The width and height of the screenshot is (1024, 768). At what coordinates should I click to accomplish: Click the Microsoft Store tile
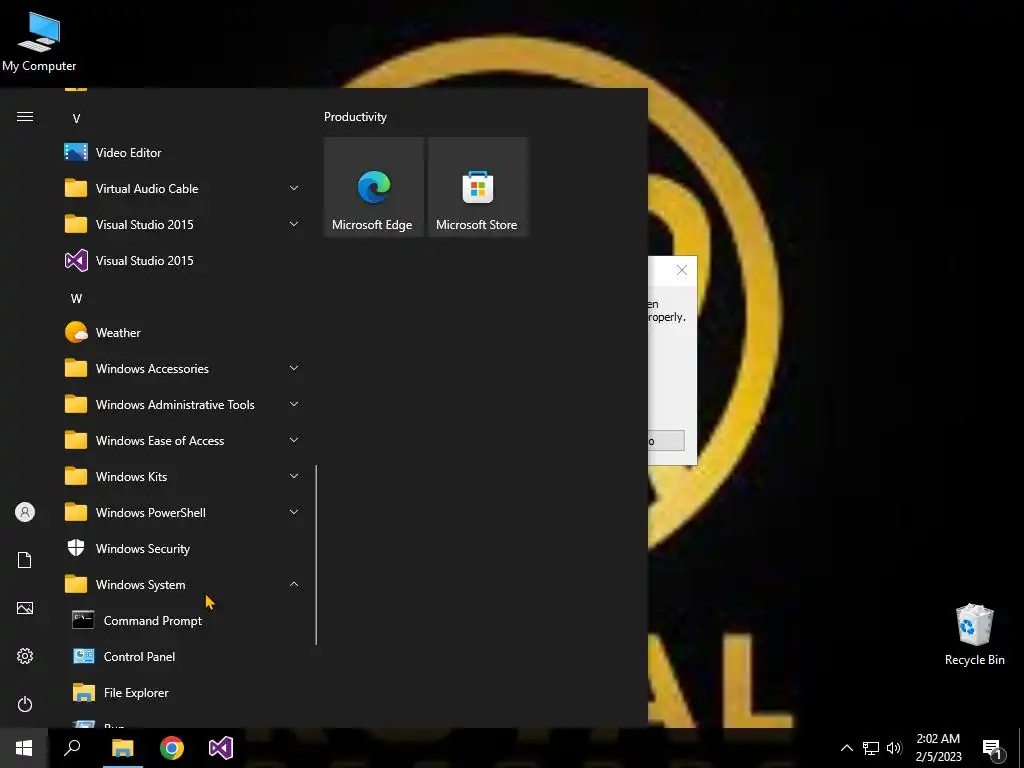tap(477, 187)
